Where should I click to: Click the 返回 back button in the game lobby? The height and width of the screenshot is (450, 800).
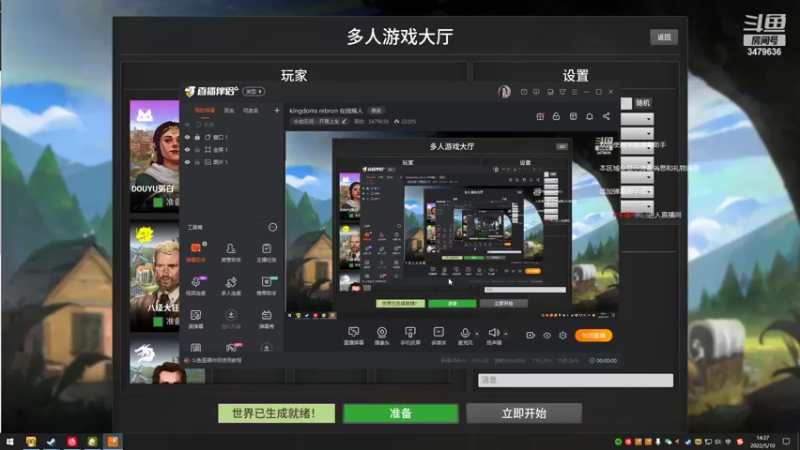[664, 37]
